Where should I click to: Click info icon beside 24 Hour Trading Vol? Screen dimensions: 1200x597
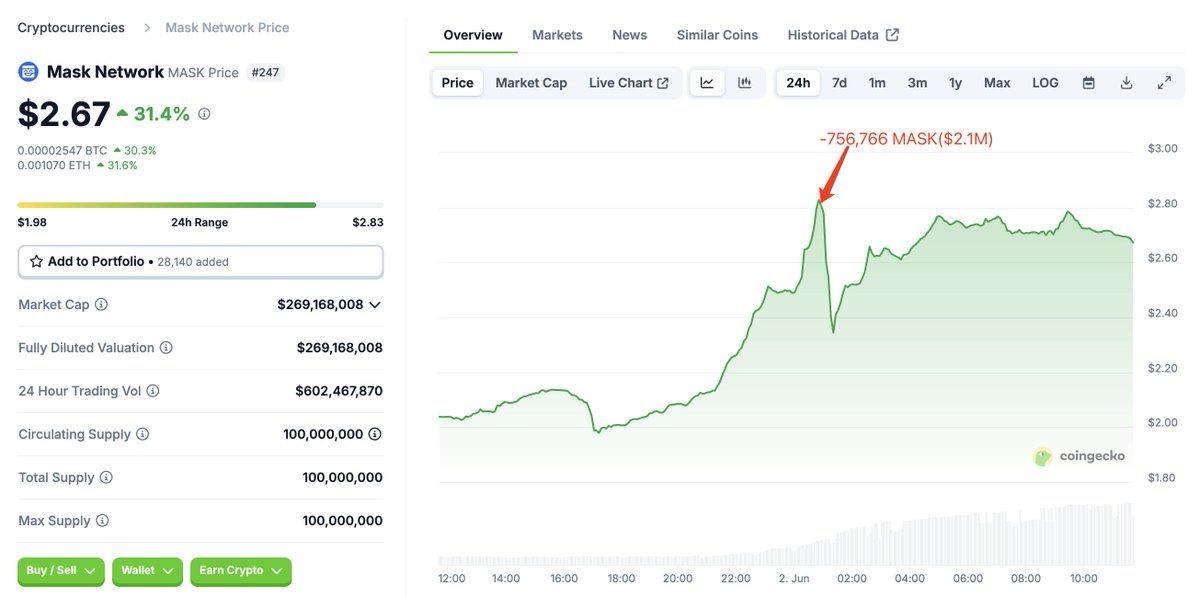click(x=153, y=391)
